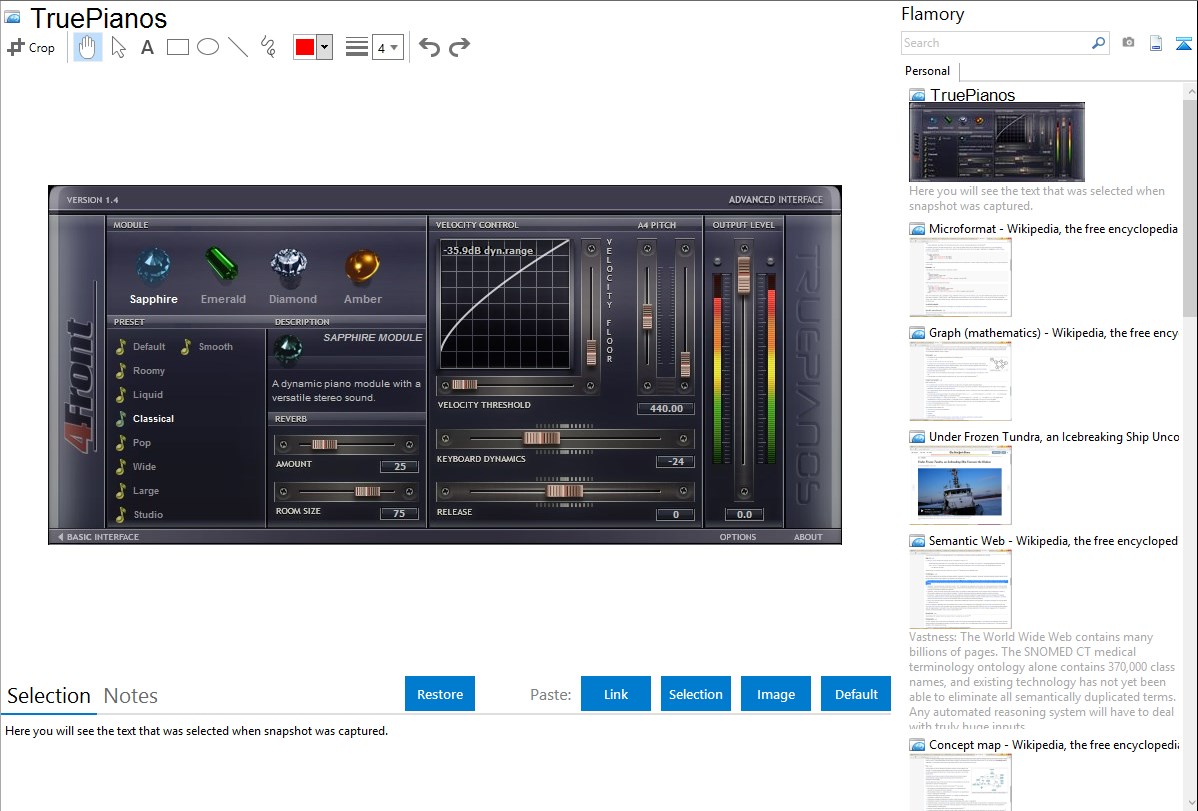Image resolution: width=1198 pixels, height=811 pixels.
Task: Pick the freehand scribble tool
Action: (x=268, y=47)
